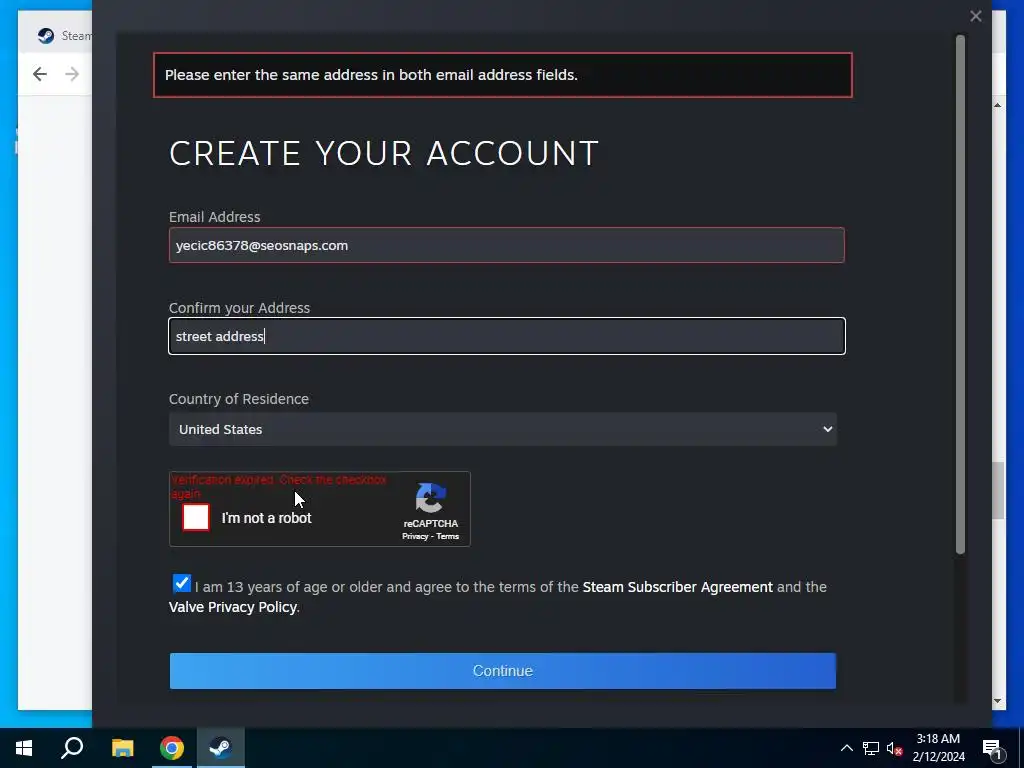Open the reCAPTCHA Privacy link
1024x768 pixels.
pos(415,536)
